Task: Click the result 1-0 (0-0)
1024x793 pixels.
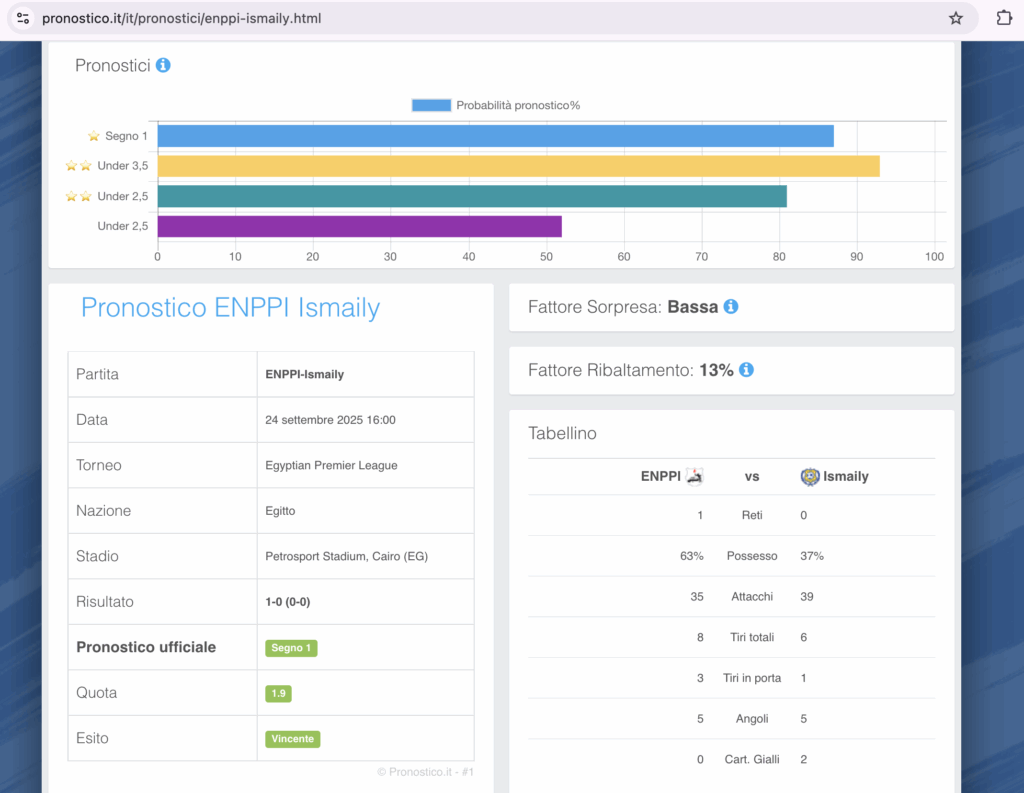Action: 287,602
